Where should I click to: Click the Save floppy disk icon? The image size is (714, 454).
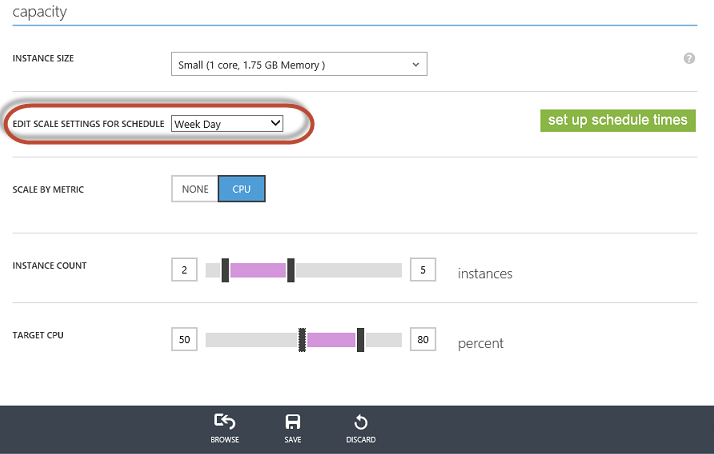(293, 423)
